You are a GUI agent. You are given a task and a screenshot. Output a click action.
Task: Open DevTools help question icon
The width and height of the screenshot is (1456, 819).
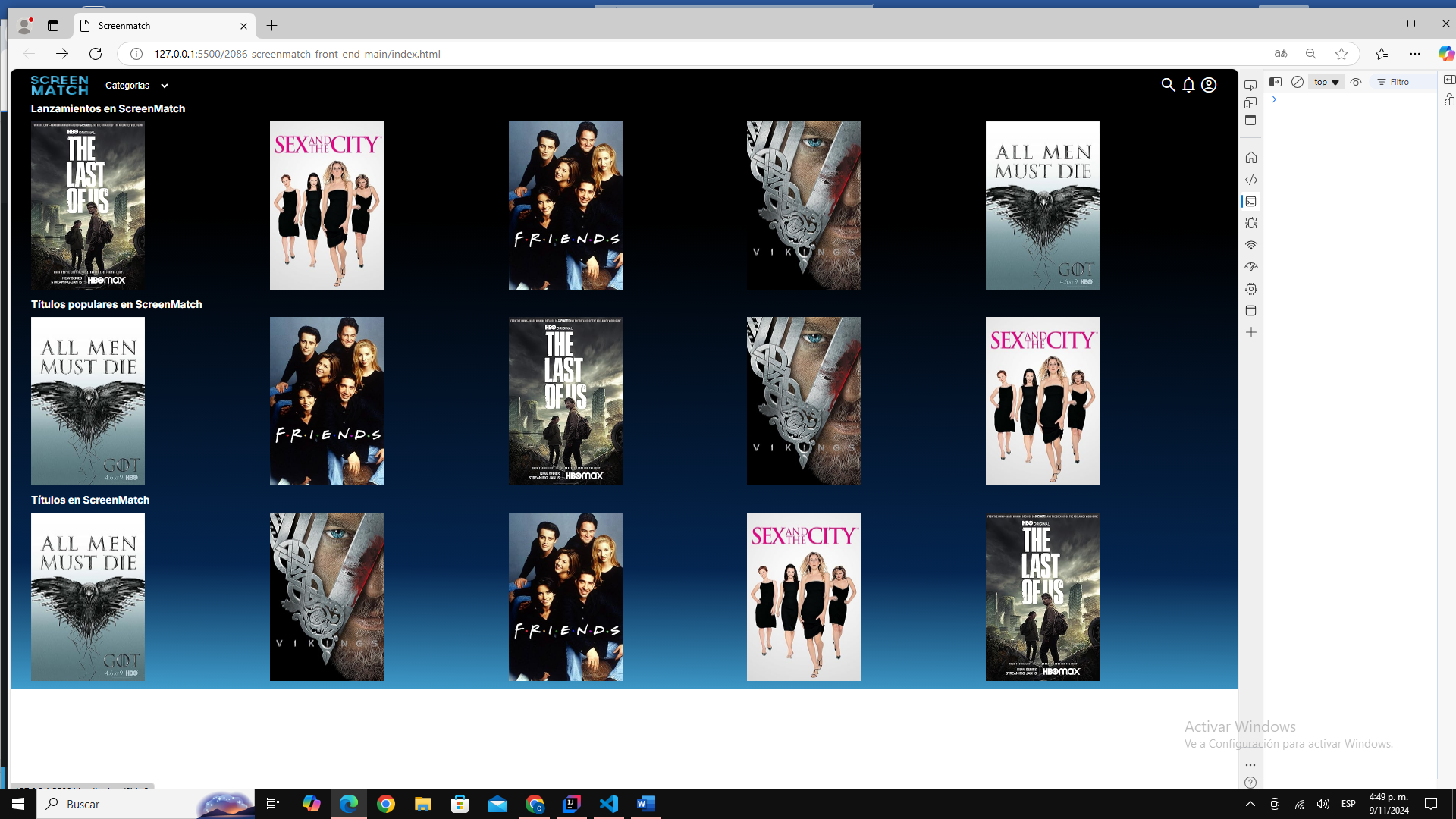click(1250, 782)
